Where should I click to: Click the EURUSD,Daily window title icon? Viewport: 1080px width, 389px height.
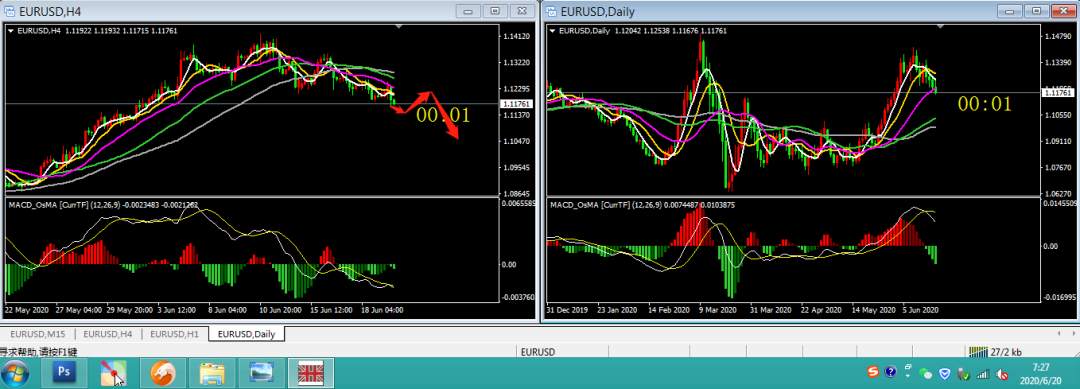pos(551,11)
